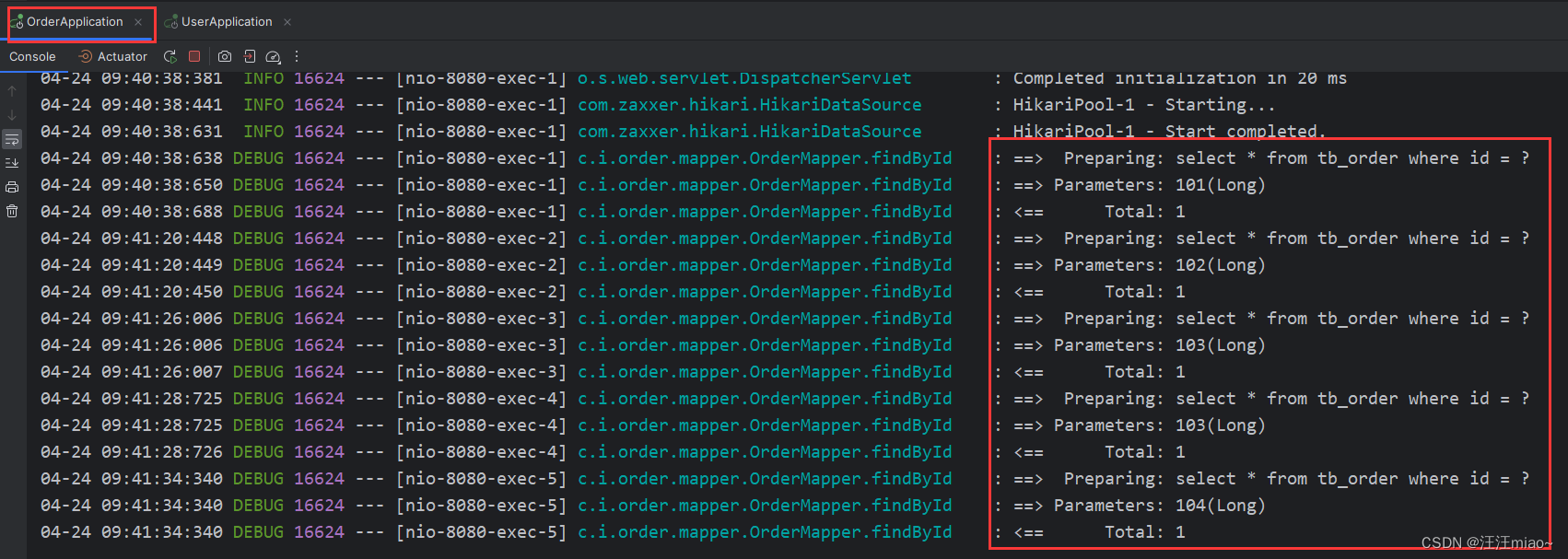1568x559 pixels.
Task: Click OrderMapper.findById at 09:41:26:007
Action: [765, 372]
